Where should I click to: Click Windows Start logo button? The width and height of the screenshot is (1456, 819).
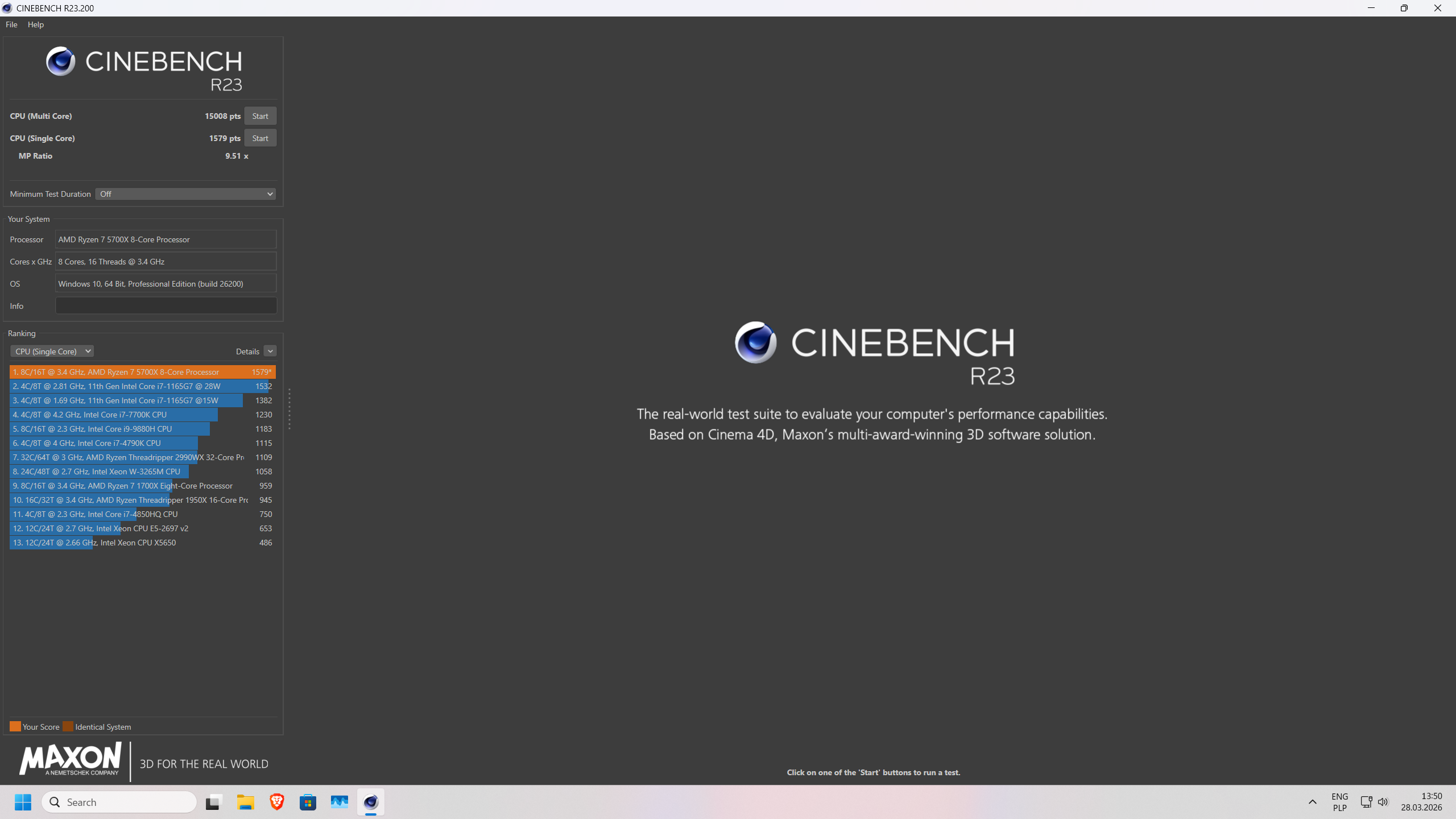tap(23, 802)
